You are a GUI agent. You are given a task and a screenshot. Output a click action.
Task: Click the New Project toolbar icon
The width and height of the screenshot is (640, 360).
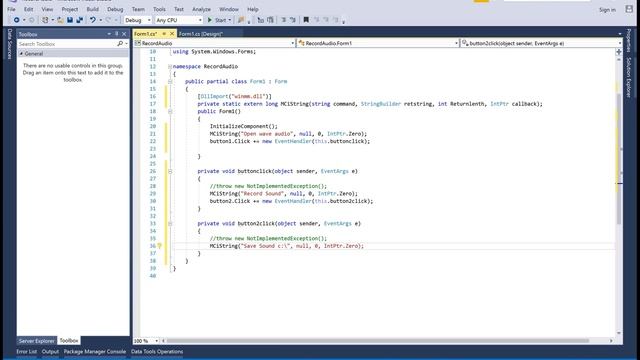(45, 20)
